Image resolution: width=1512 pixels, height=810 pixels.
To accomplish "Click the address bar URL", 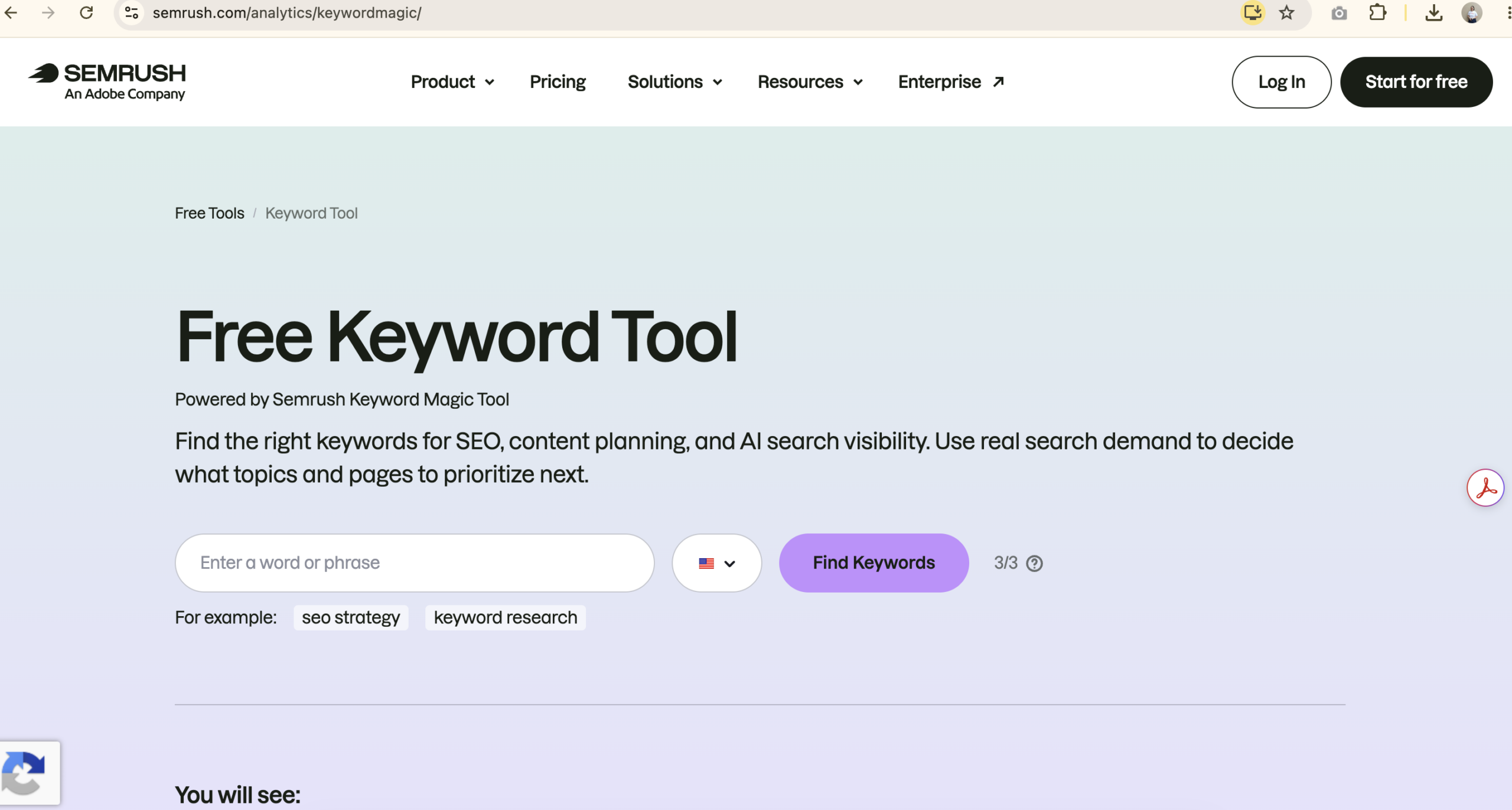I will coord(286,13).
